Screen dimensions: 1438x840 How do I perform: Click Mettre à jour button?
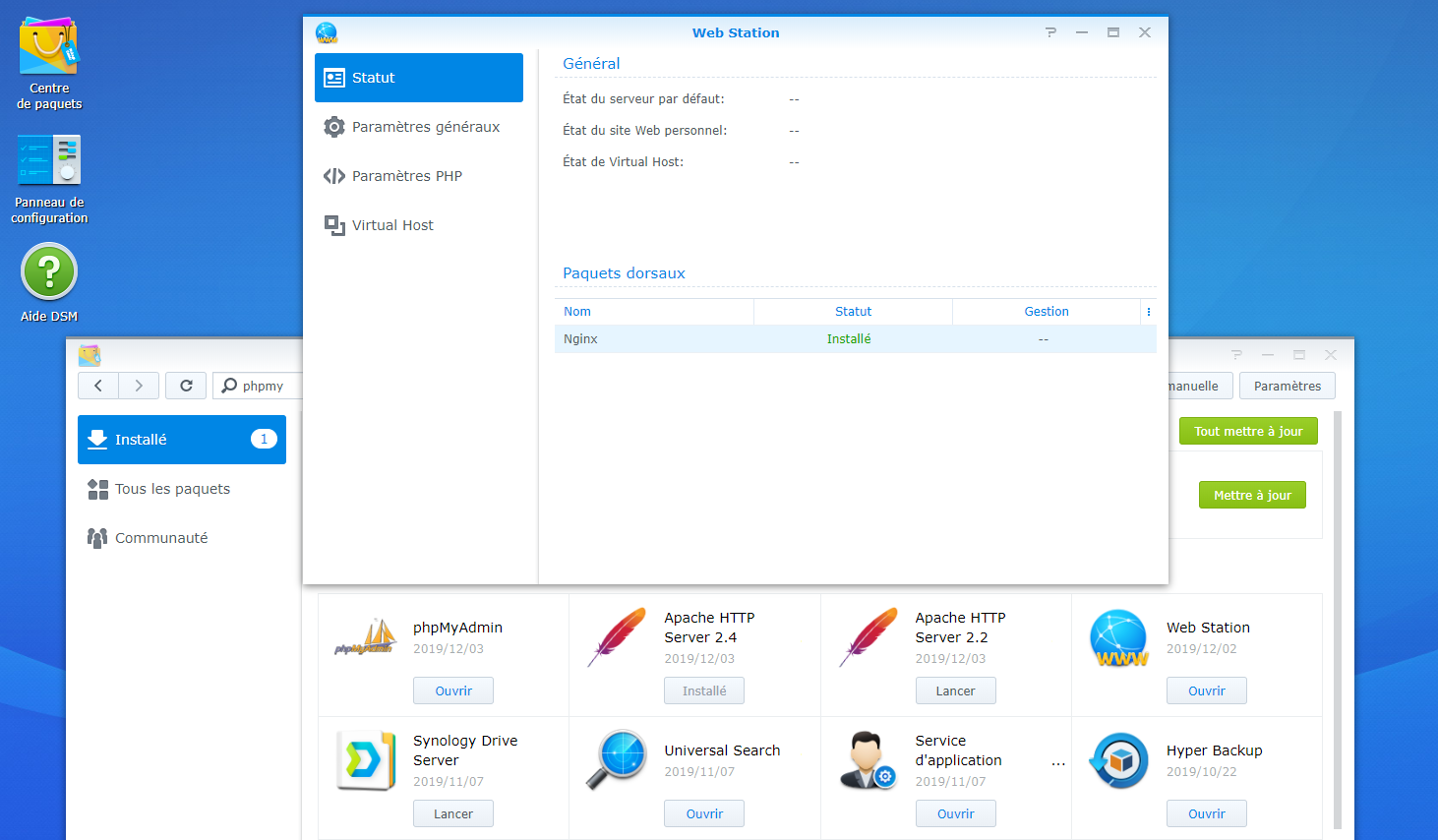click(1252, 495)
